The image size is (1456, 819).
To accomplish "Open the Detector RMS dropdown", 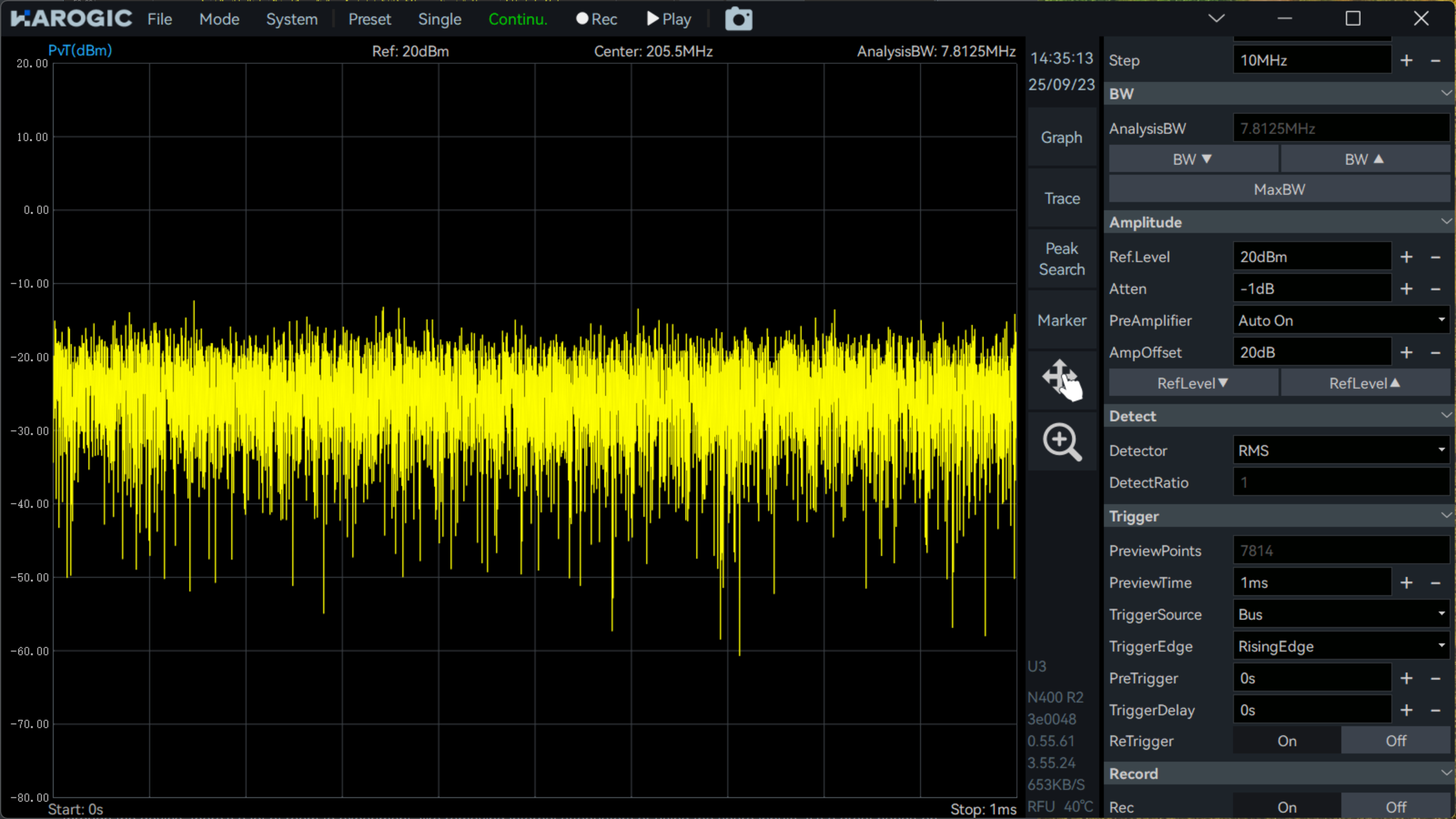I will coord(1341,451).
